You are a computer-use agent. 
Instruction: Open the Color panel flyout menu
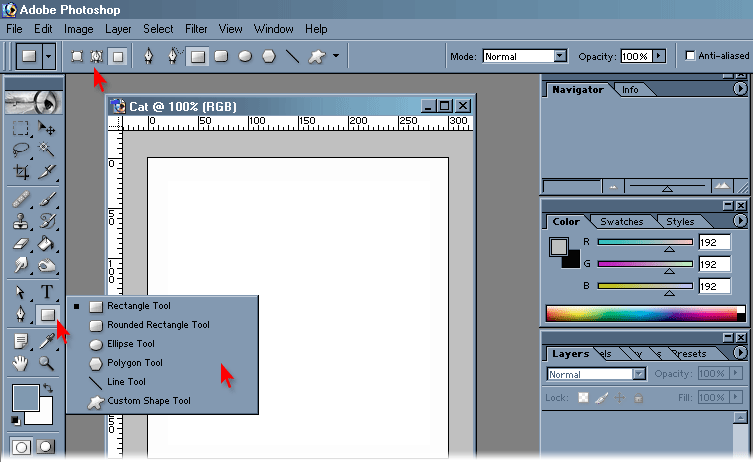740,220
